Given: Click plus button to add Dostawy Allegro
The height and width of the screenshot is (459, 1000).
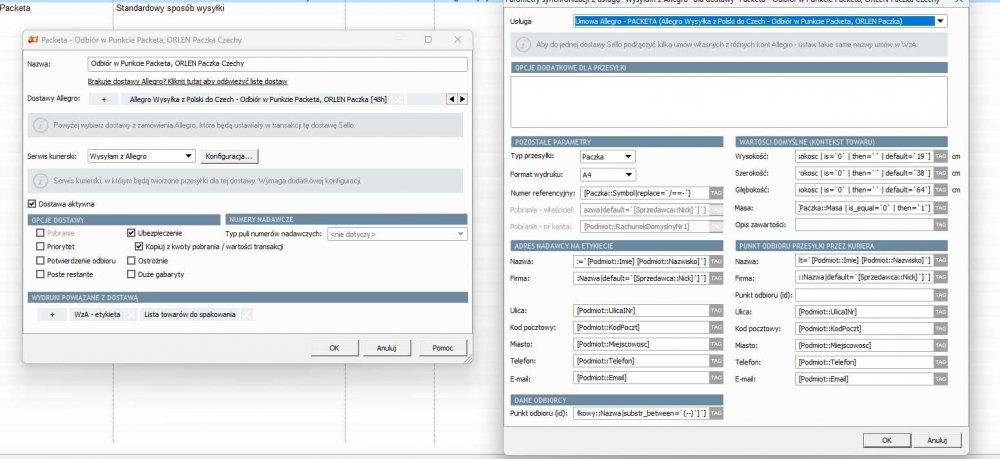Looking at the screenshot, I should pyautogui.click(x=104, y=99).
